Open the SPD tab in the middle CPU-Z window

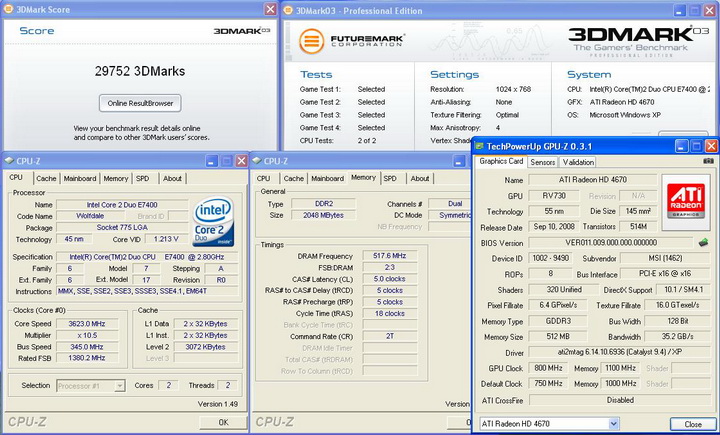390,178
